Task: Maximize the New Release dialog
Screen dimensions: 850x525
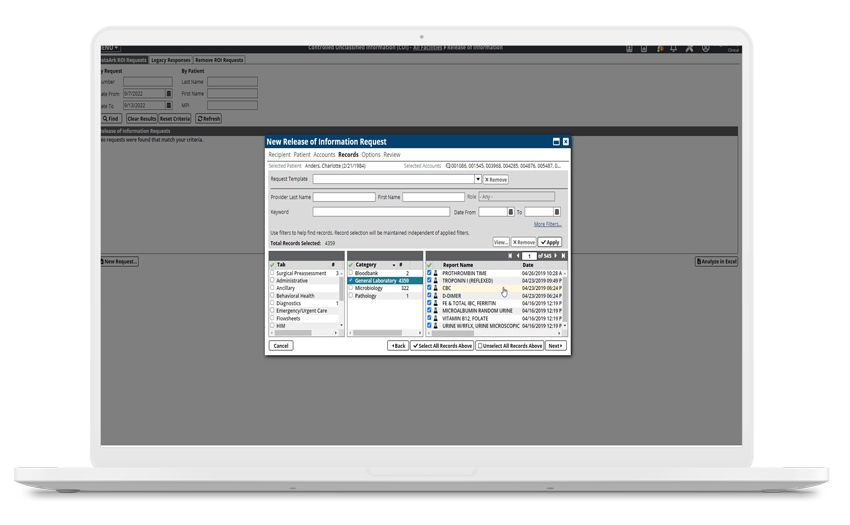Action: 556,142
